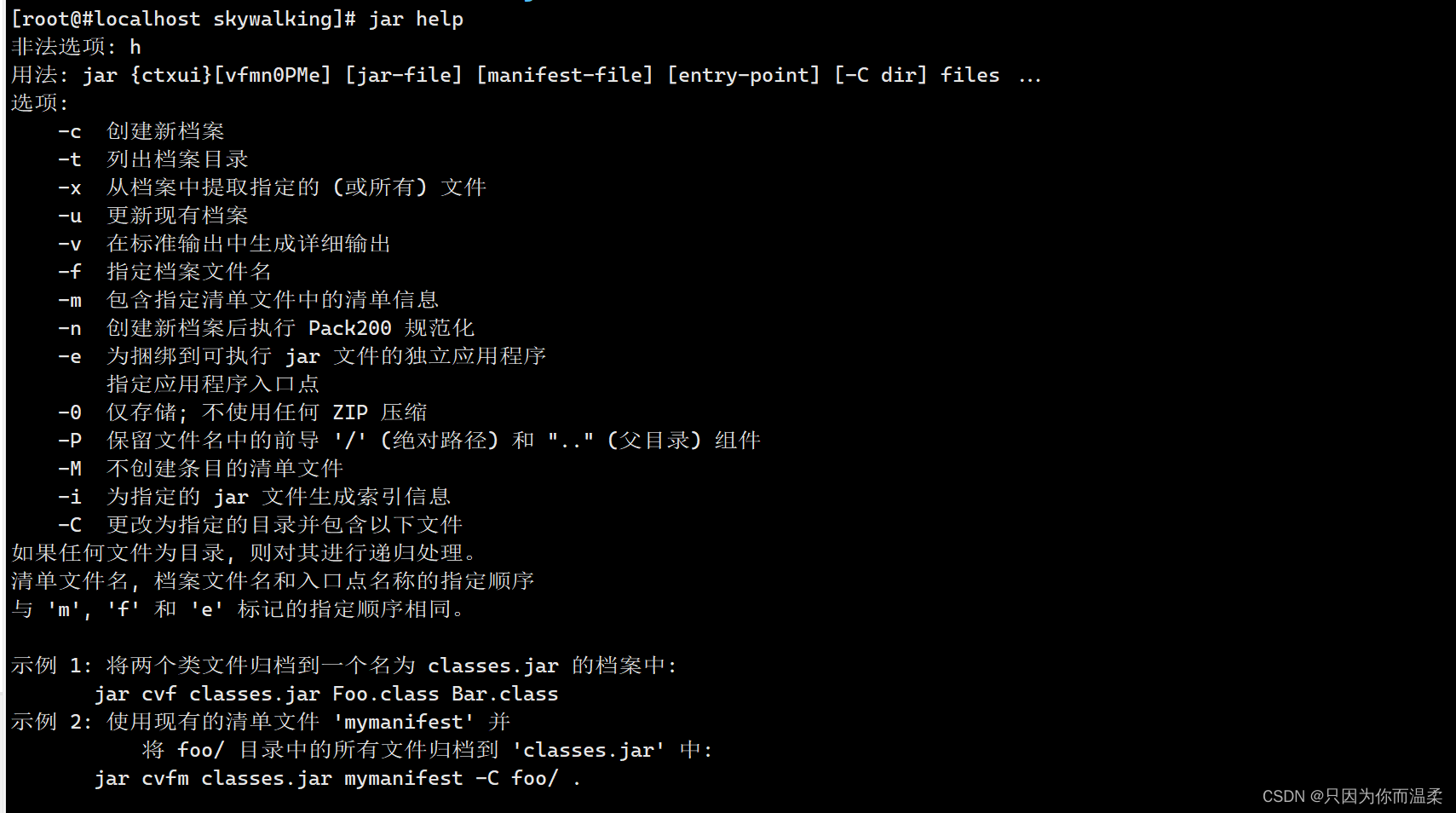Click the "非法选项: h" error line
The image size is (1456, 813).
76,47
